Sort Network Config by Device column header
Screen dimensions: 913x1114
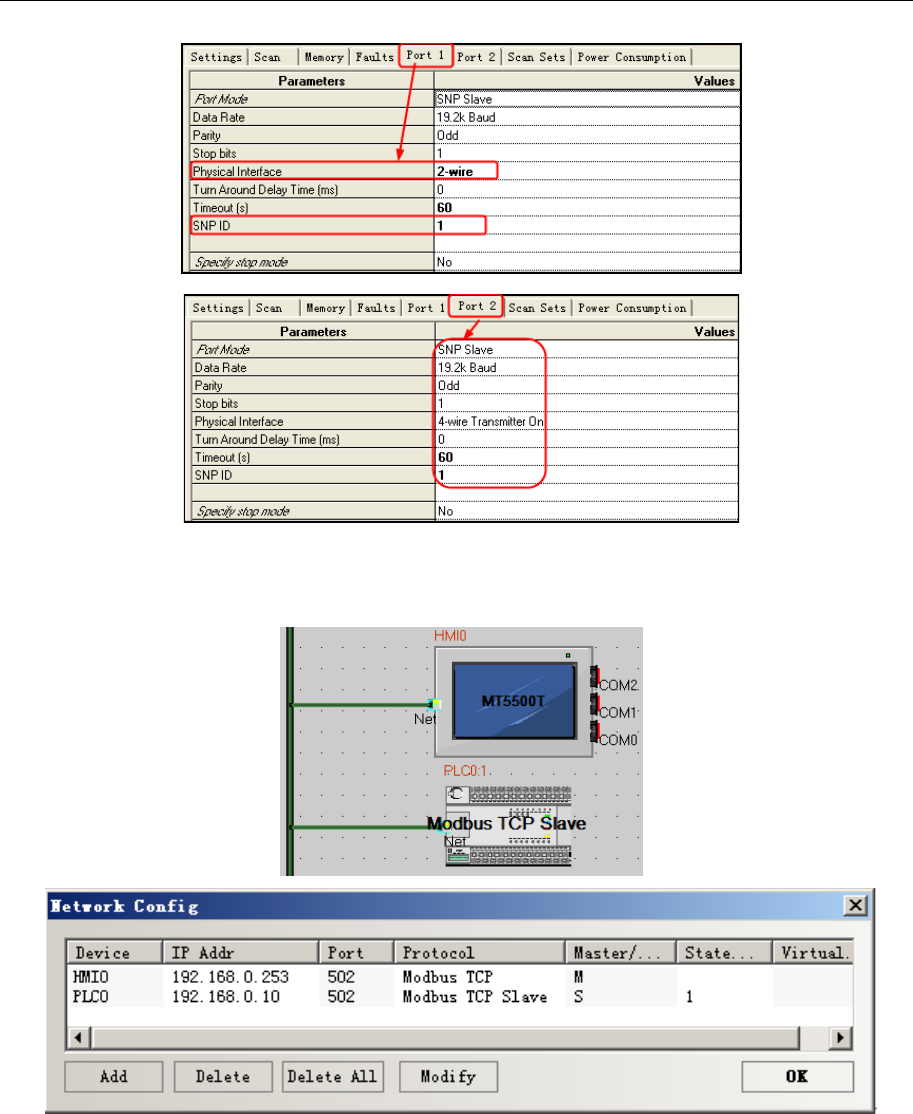pyautogui.click(x=115, y=953)
